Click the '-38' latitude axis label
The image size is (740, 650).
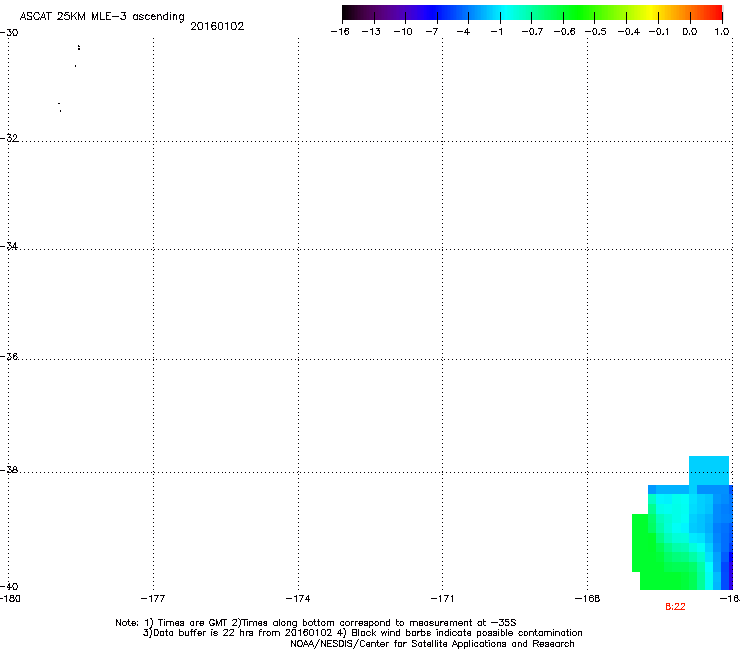(9, 470)
